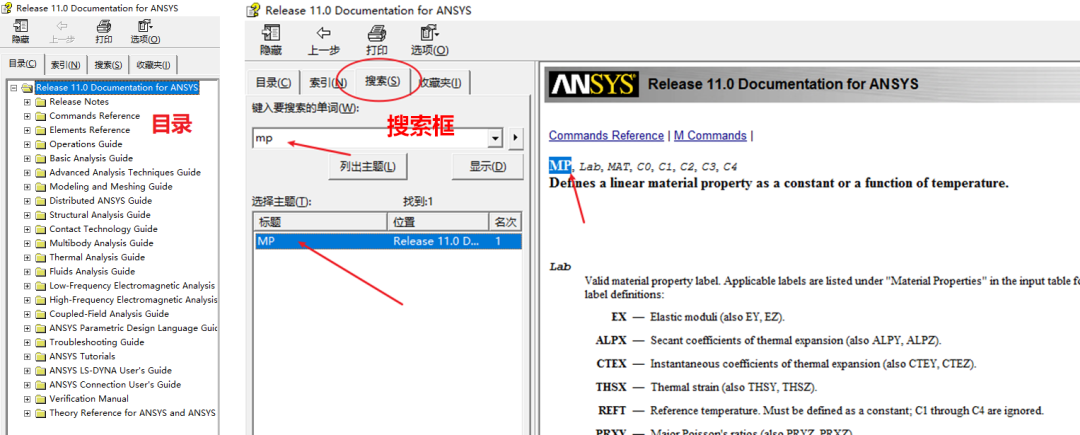Click search keyword input field

click(x=370, y=138)
